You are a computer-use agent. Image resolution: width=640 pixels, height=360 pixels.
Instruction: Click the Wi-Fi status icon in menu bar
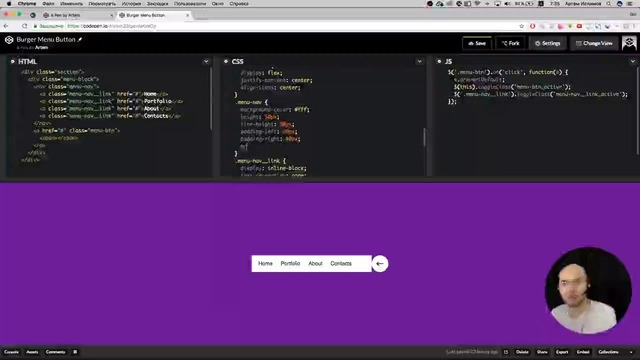tap(477, 3)
